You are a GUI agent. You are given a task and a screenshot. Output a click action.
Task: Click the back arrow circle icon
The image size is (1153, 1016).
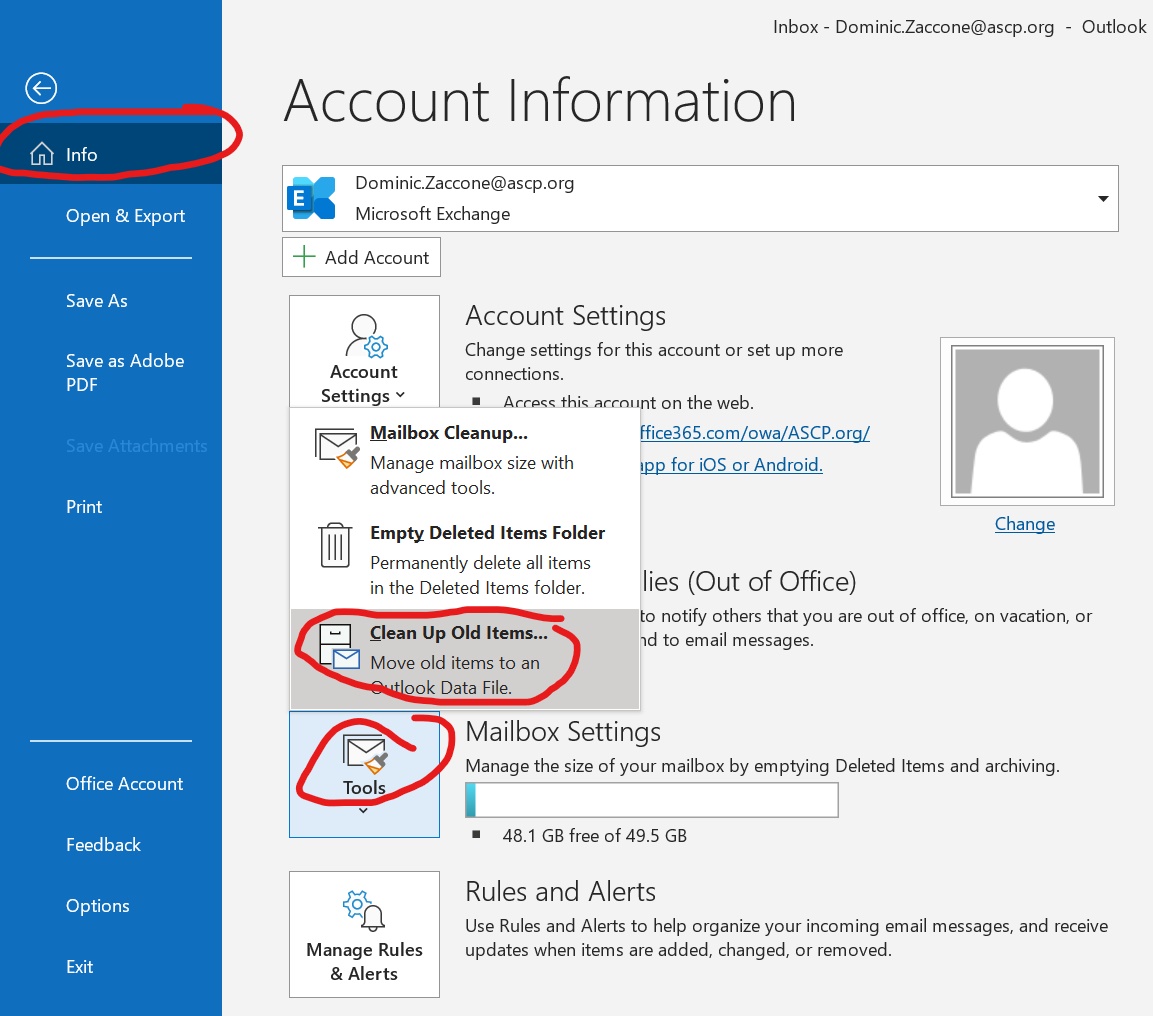(x=41, y=88)
